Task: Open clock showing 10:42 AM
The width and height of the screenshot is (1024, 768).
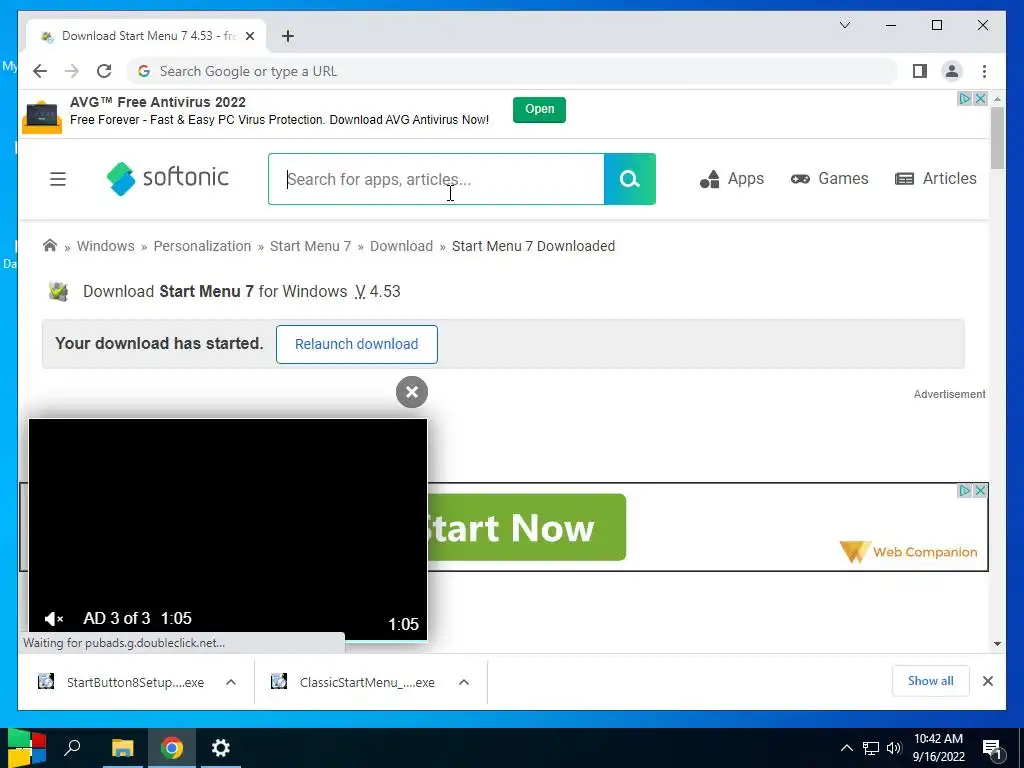Action: point(938,748)
